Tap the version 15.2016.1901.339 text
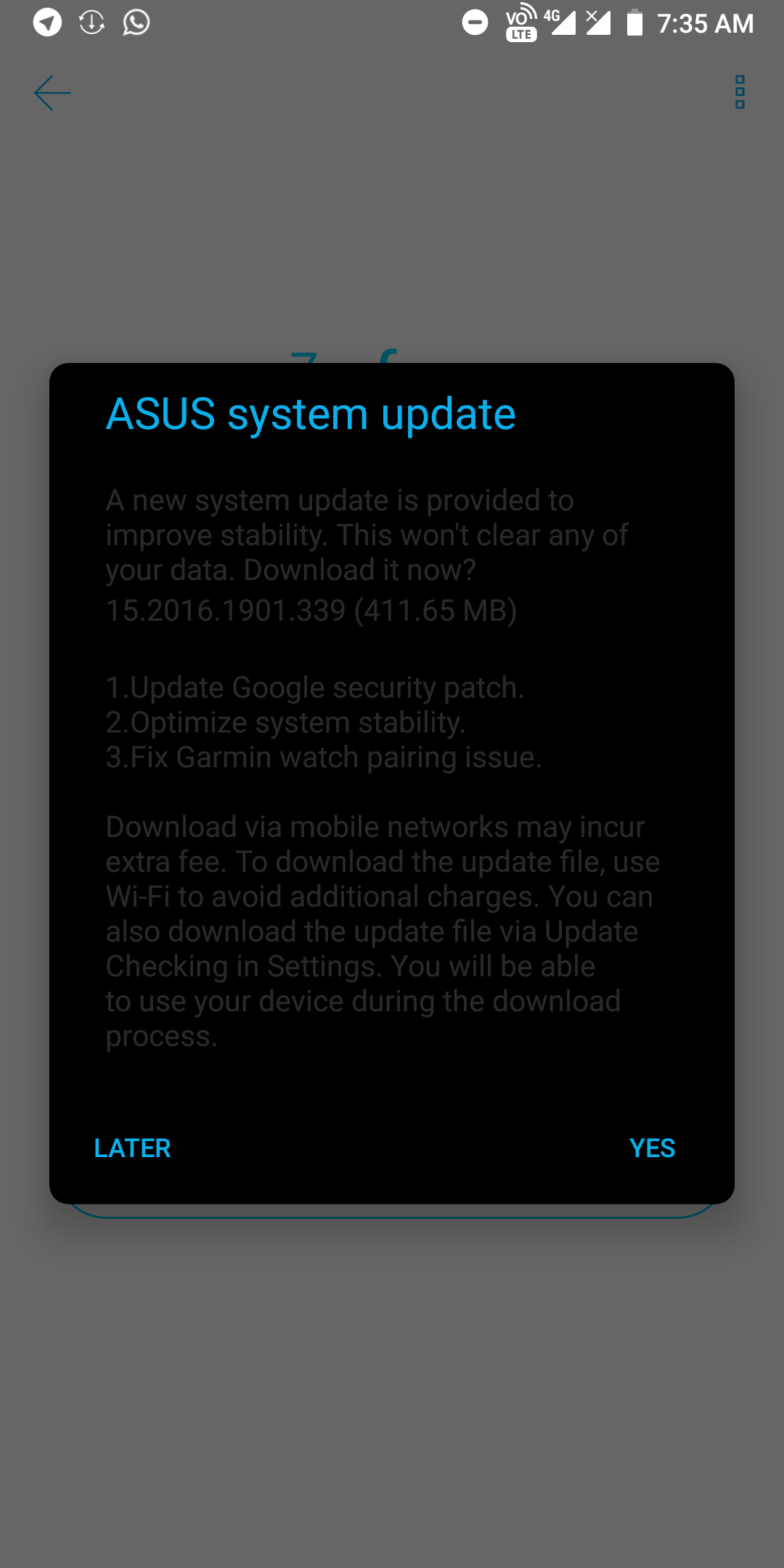Screen dimensions: 784x1568 [226, 611]
